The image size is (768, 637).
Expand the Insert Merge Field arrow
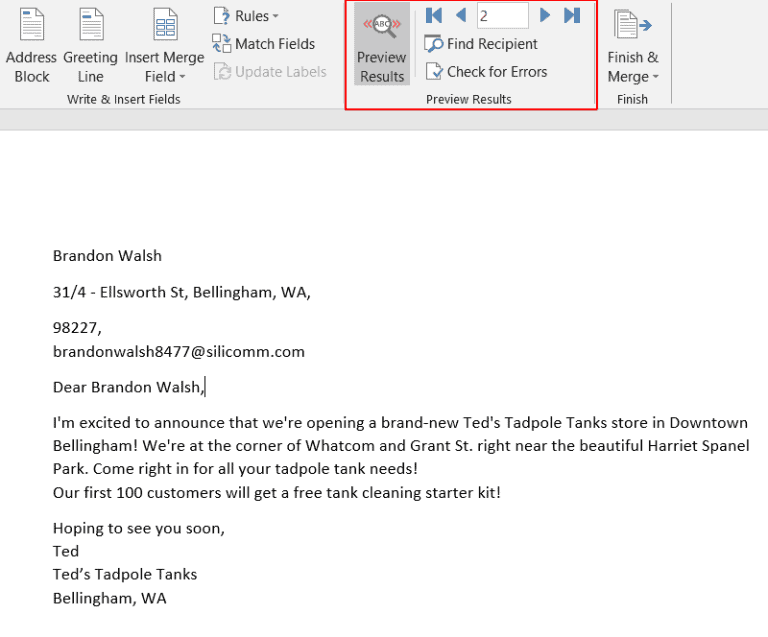point(183,77)
